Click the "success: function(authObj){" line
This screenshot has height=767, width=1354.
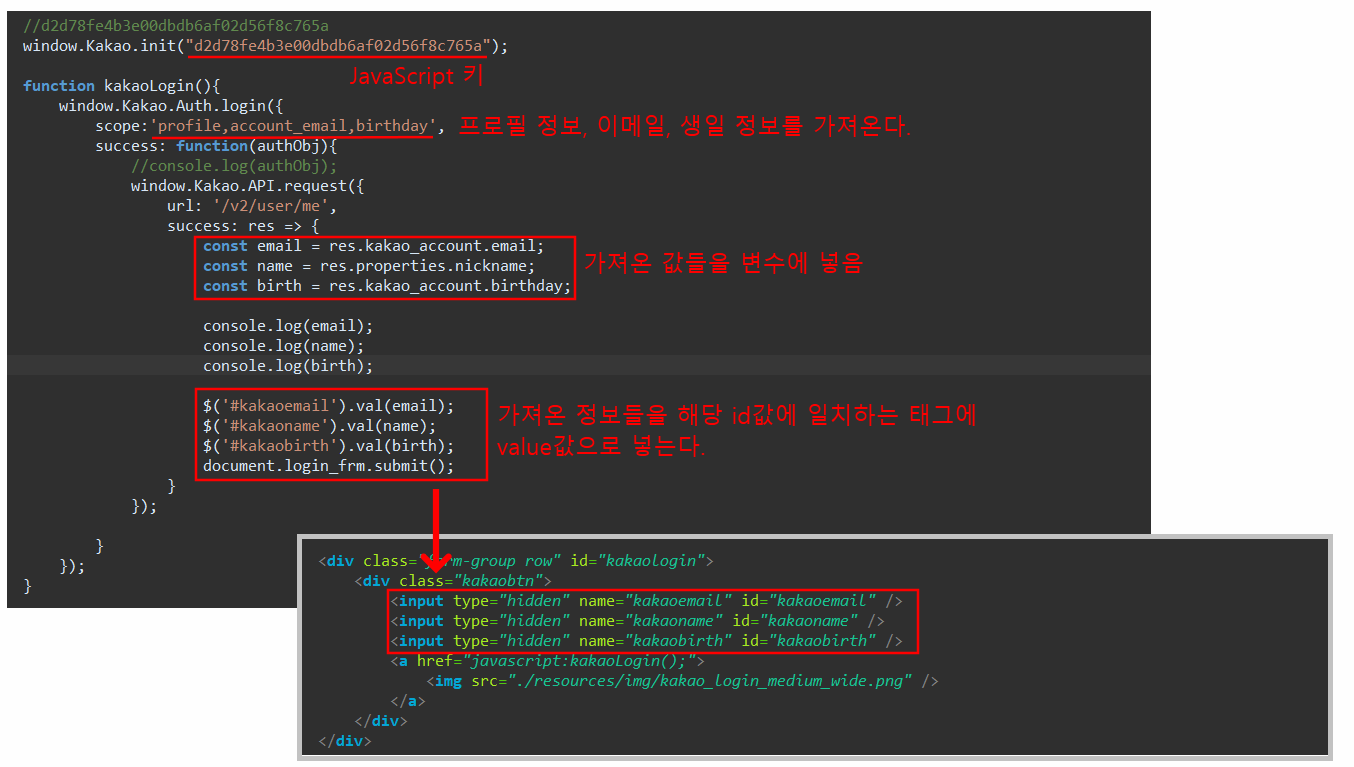[217, 146]
